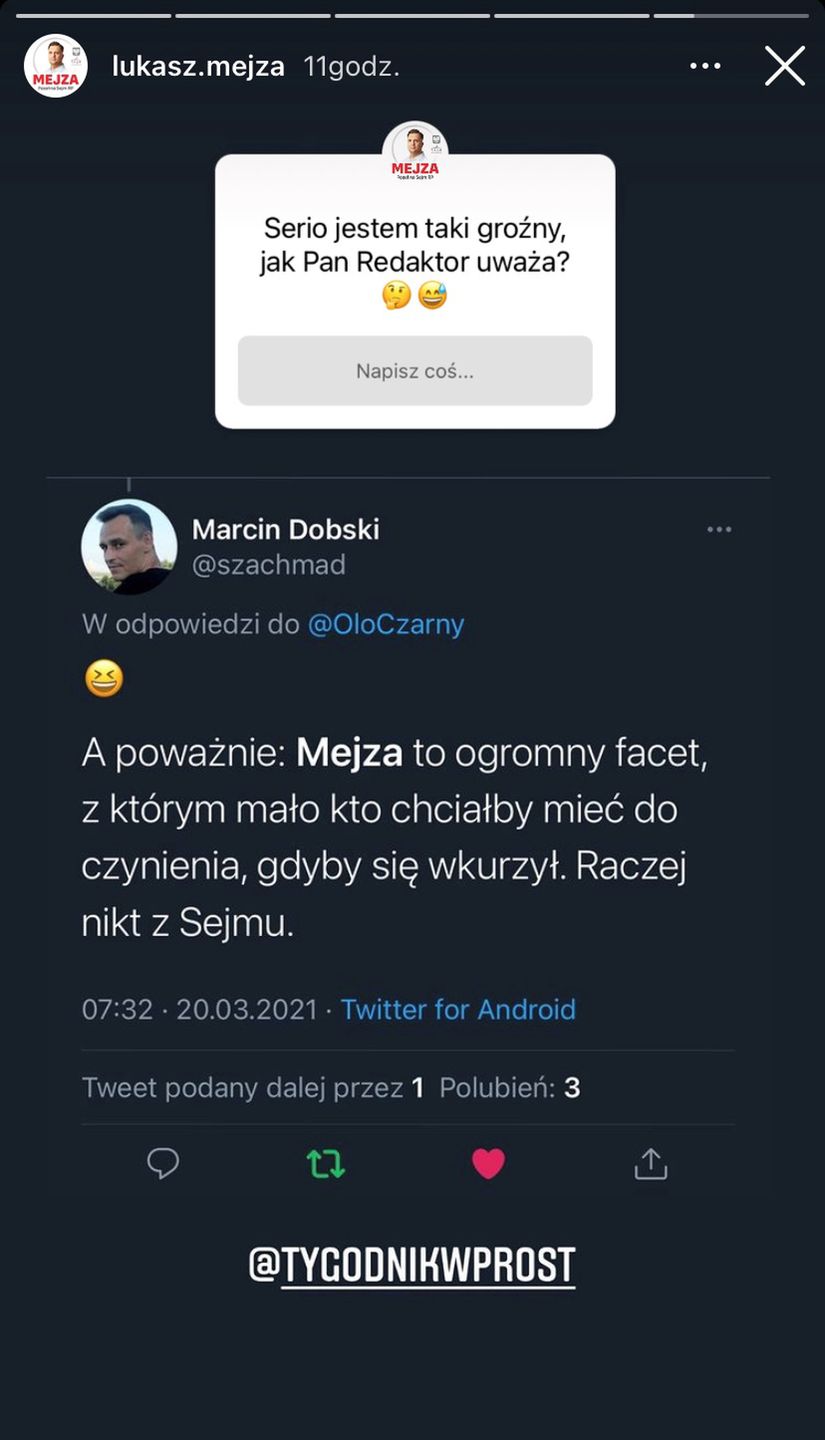The width and height of the screenshot is (825, 1440).
Task: Close the story with the X button
Action: coord(785,64)
